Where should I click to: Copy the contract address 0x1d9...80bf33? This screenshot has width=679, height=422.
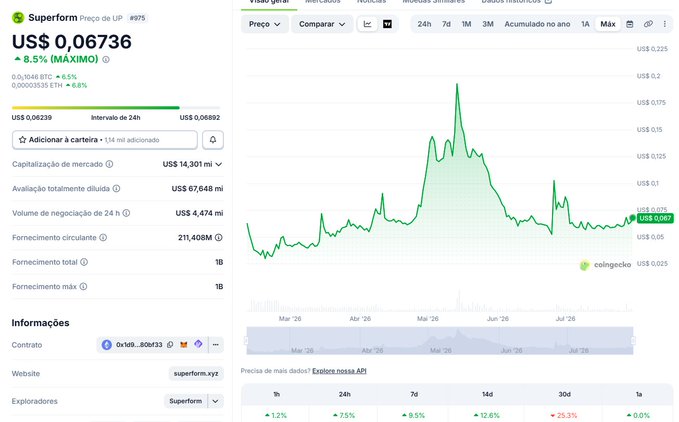pos(170,345)
